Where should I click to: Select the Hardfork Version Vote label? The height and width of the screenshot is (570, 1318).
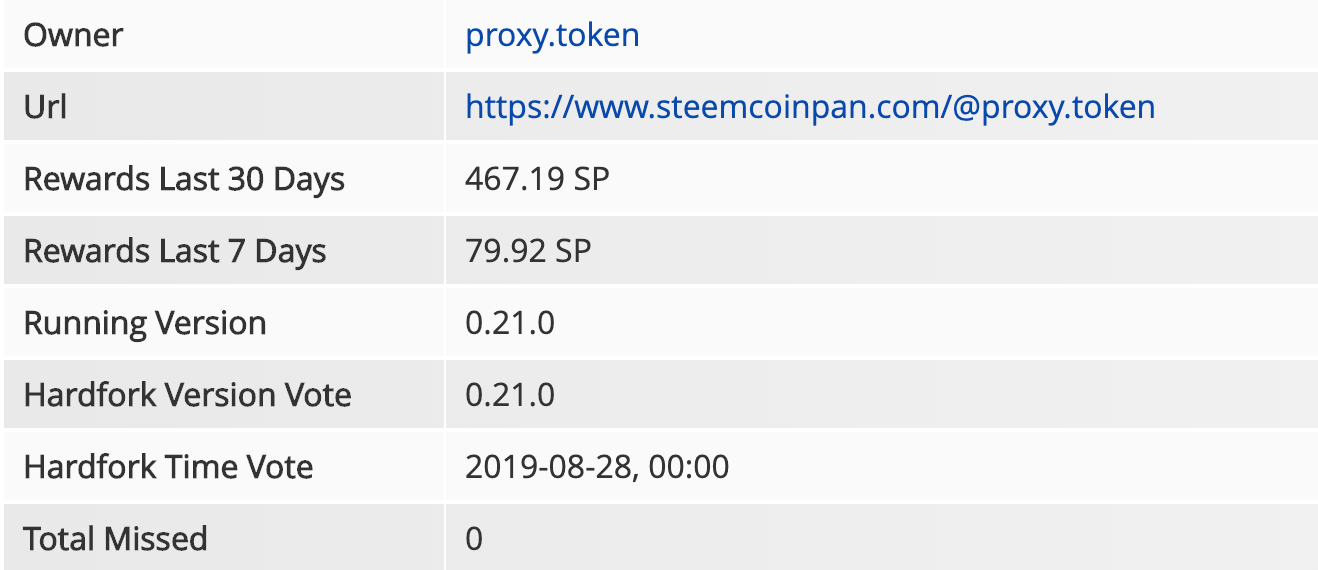coord(188,395)
